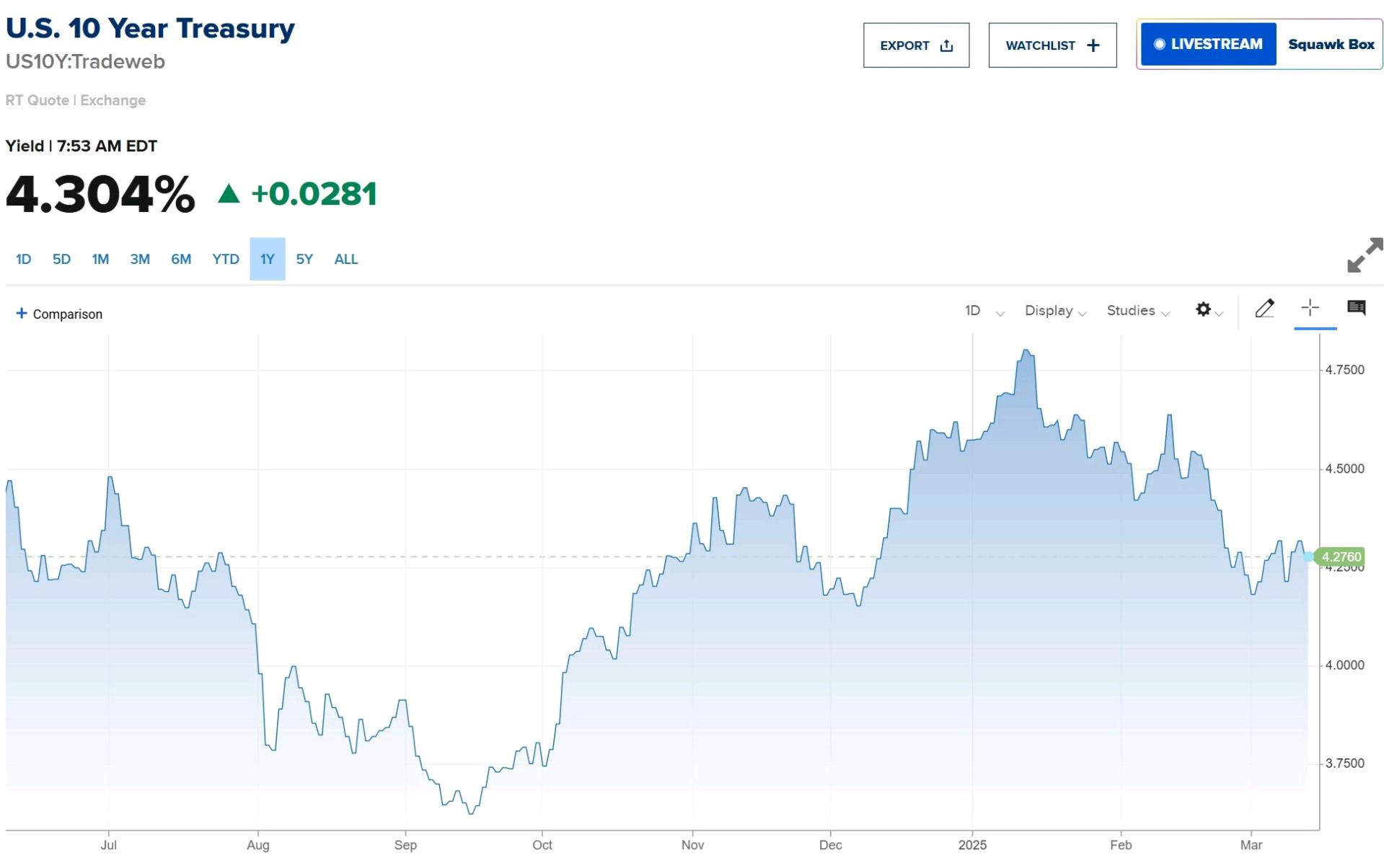The image size is (1384, 868).
Task: Click the 4.2760 price marker label
Action: [1339, 557]
